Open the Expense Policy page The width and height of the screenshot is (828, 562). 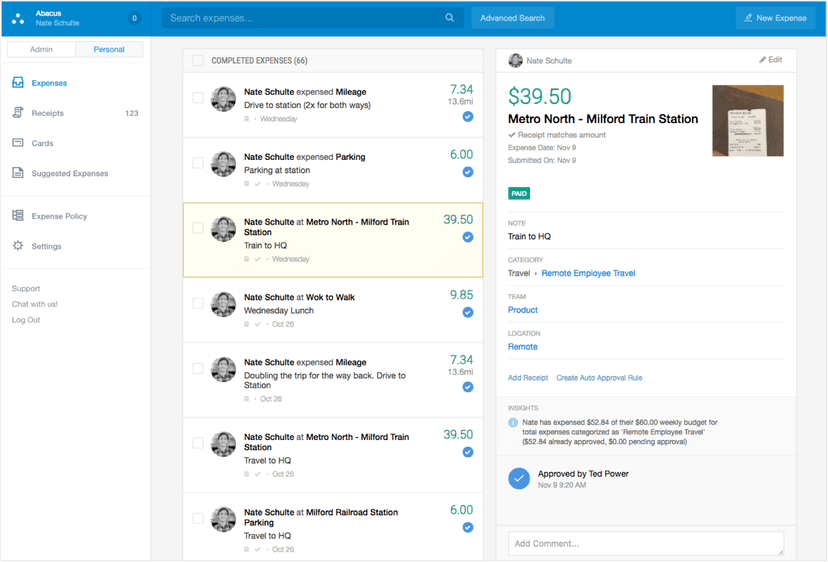[x=59, y=216]
